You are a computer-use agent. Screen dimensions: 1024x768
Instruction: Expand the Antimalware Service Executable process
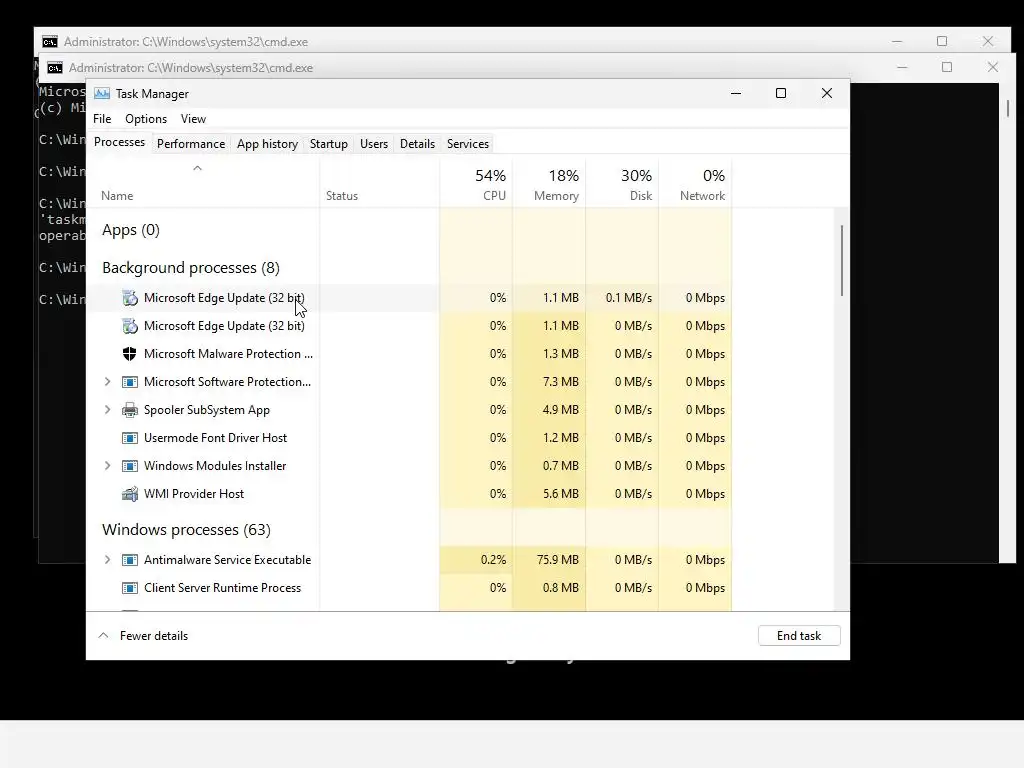(108, 560)
